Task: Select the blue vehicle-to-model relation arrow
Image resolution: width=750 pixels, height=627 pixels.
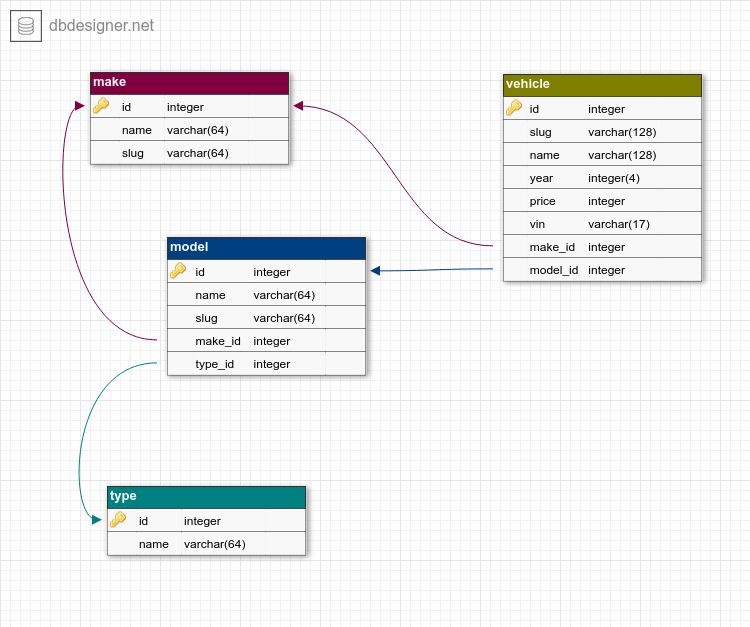Action: tap(432, 270)
